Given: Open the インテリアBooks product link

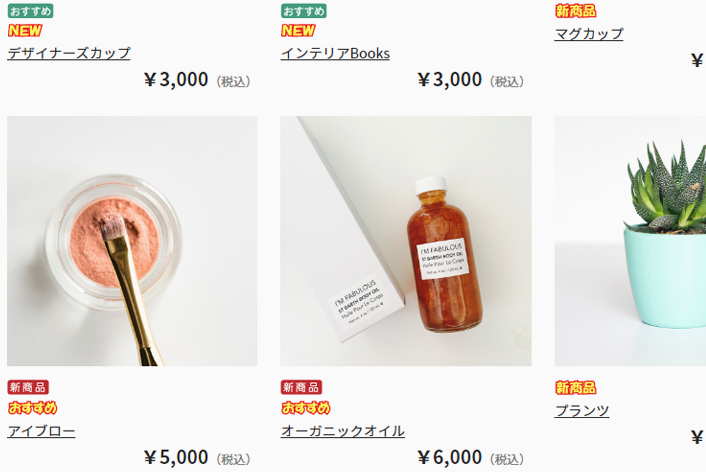Looking at the screenshot, I should click(335, 53).
